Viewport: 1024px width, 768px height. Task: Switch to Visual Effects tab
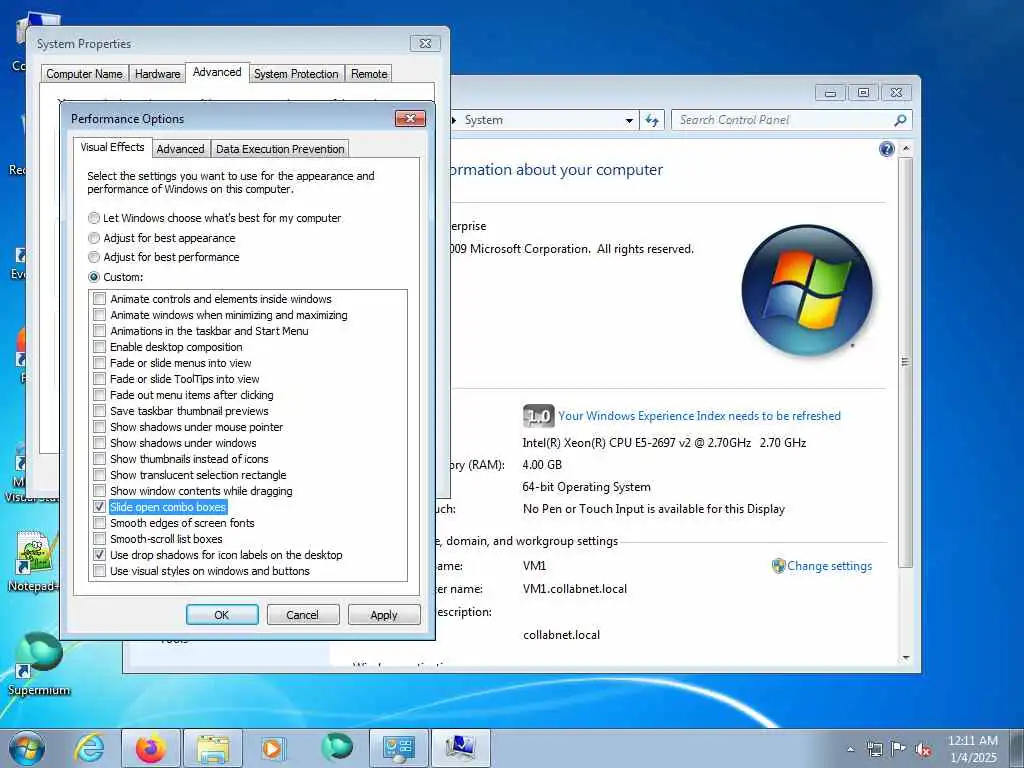click(112, 148)
